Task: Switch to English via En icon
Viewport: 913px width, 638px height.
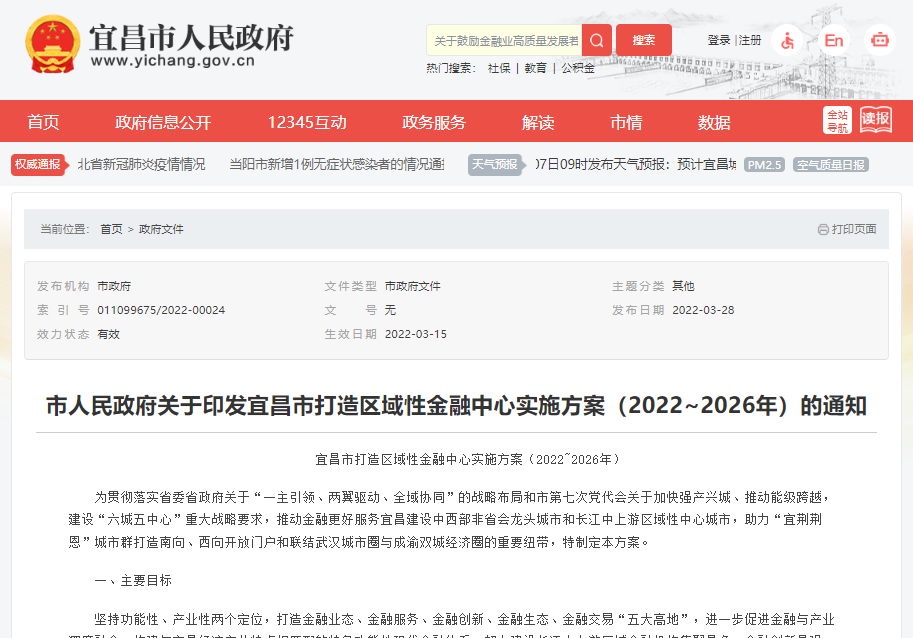Action: click(833, 41)
